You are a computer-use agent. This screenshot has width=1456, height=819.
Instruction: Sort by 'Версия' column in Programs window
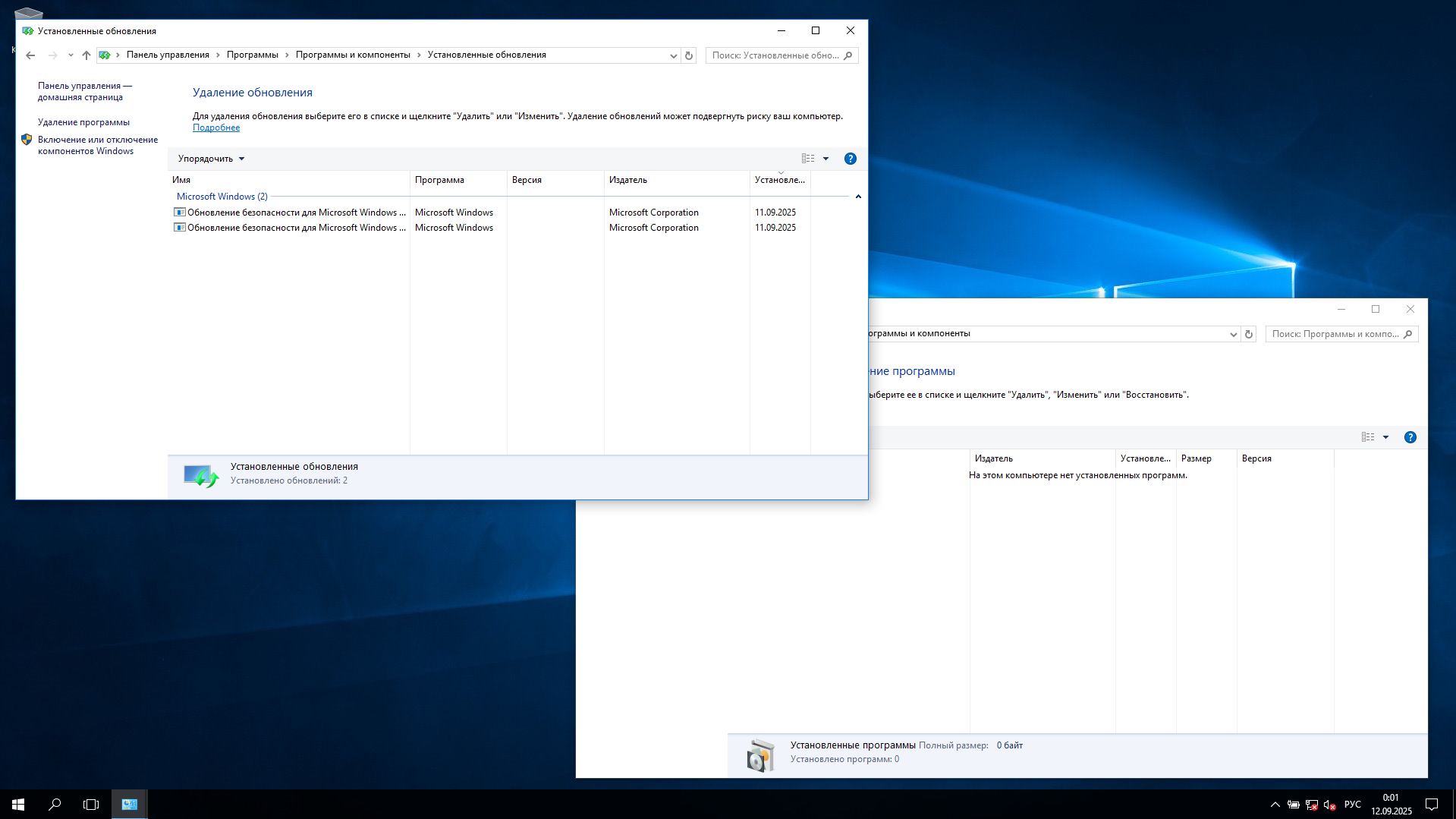1285,458
